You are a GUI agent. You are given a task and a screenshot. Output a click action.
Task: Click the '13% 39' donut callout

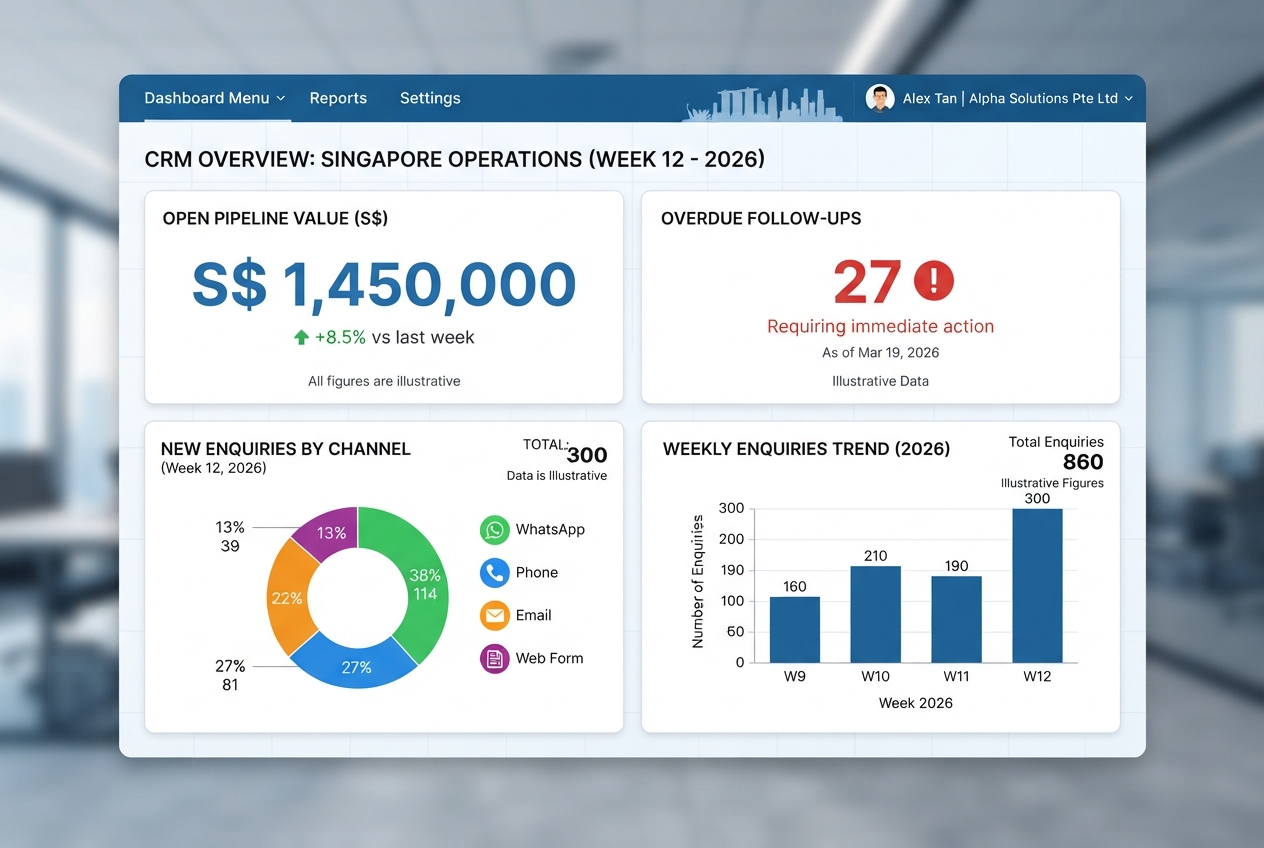pos(230,537)
